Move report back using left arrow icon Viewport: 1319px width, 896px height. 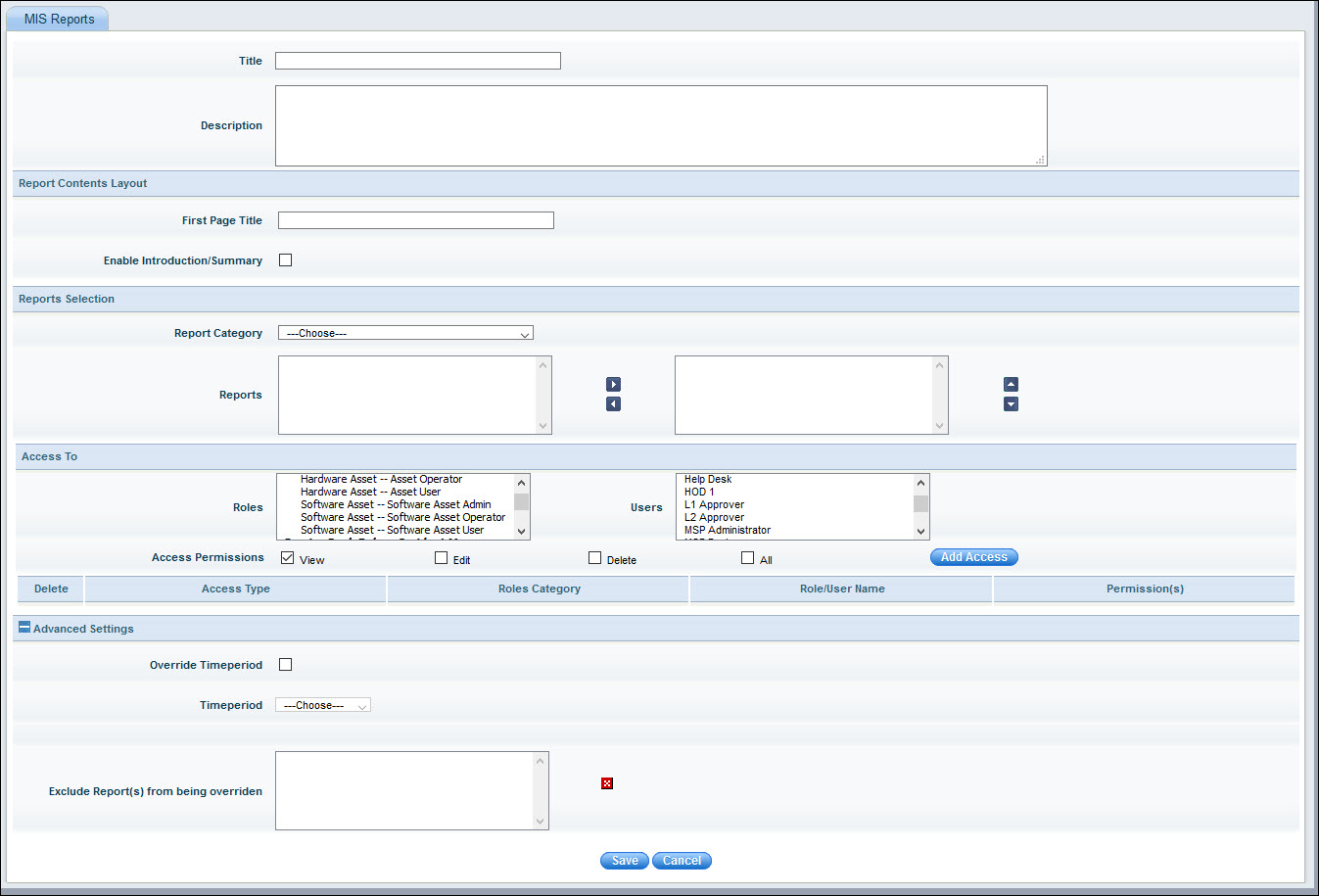[613, 402]
